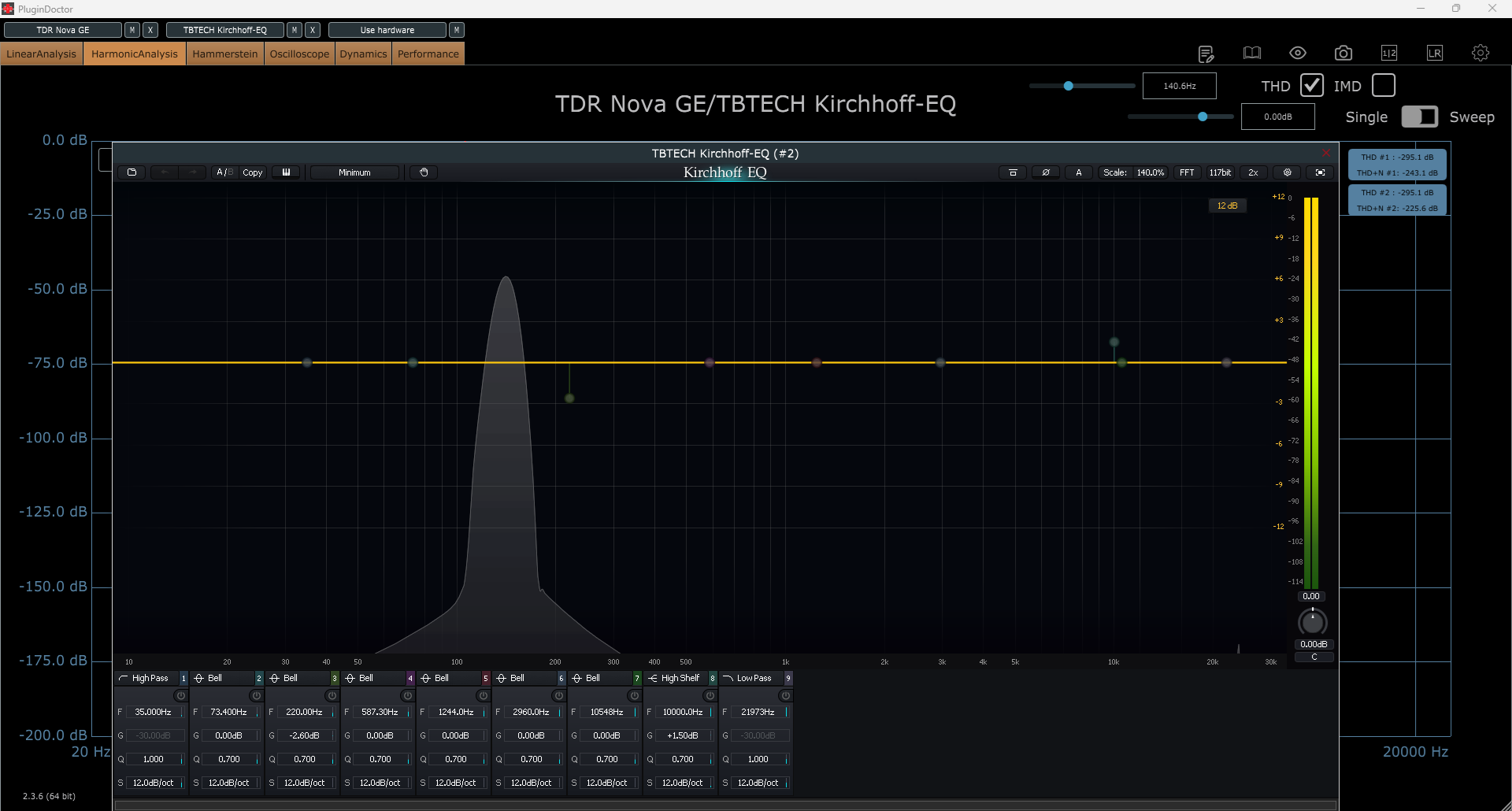Toggle the Single/Sweep switch
This screenshot has width=1512, height=811.
[1420, 117]
